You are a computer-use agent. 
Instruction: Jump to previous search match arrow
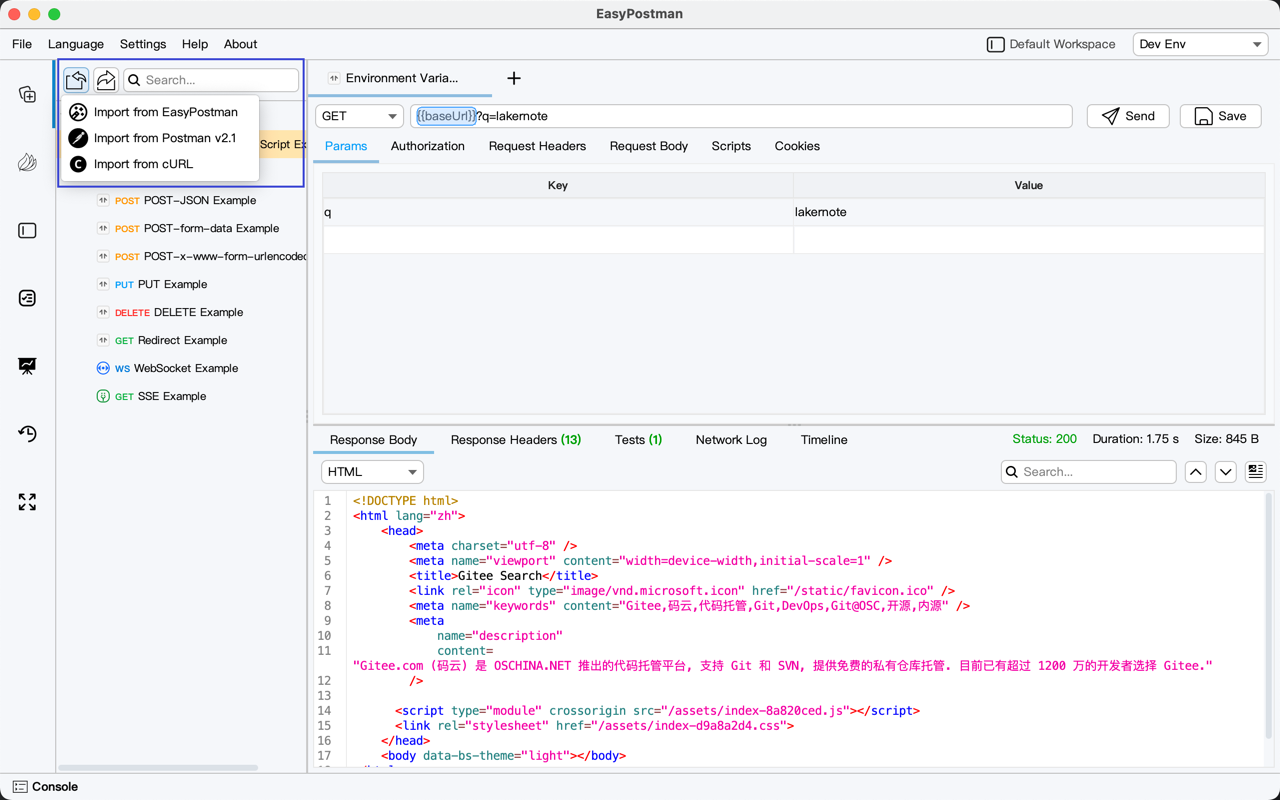[x=1196, y=472]
